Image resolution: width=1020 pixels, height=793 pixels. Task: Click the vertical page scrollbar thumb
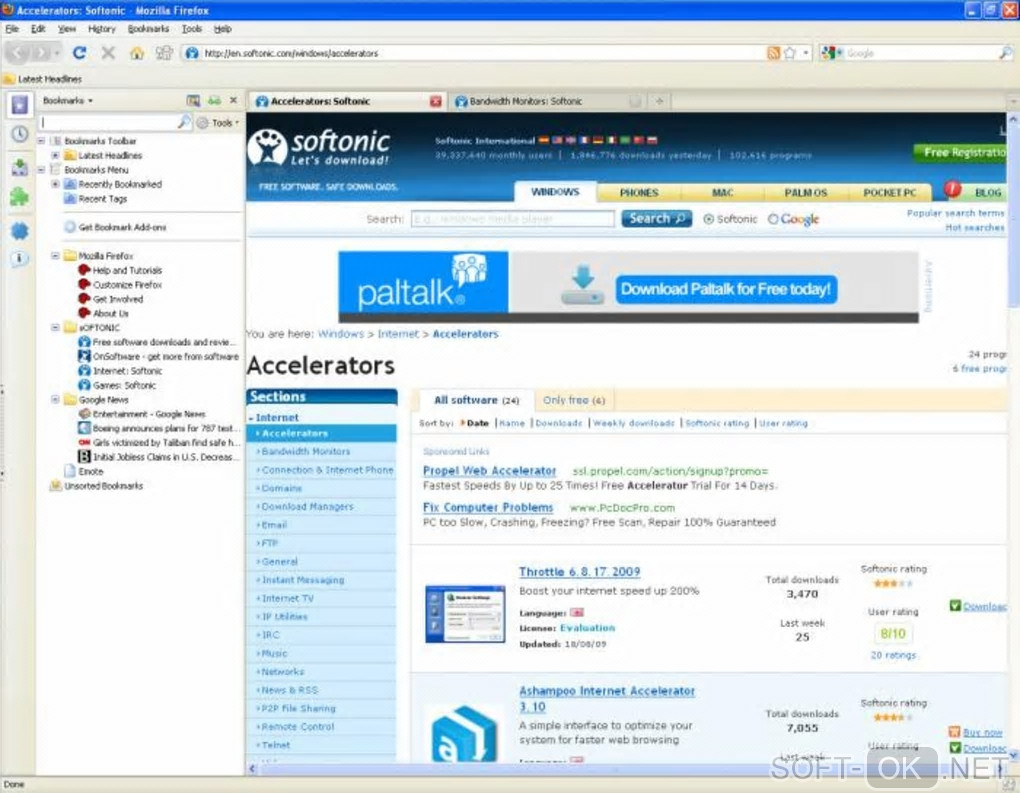click(x=1013, y=215)
